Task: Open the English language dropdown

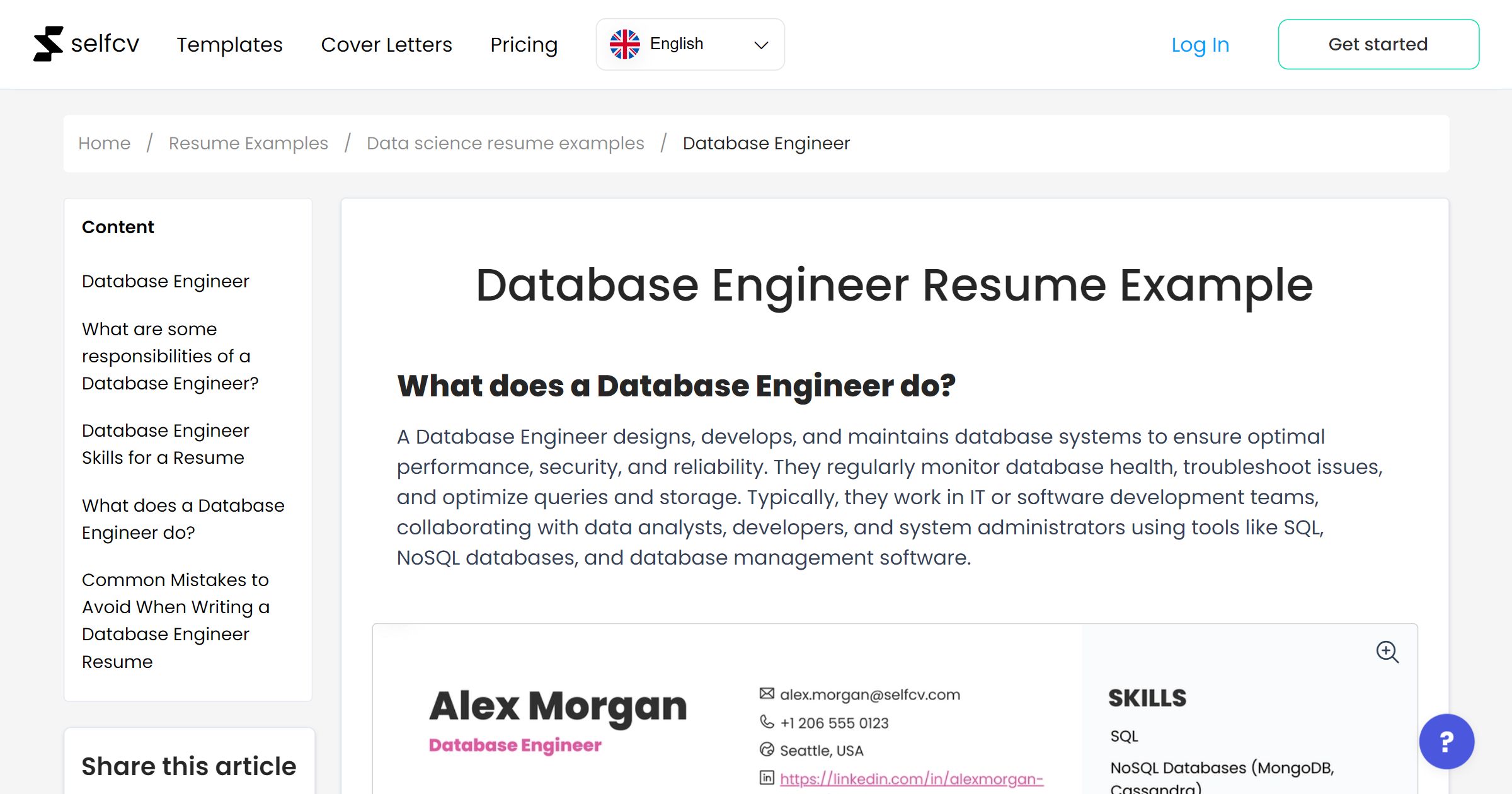Action: [677, 43]
